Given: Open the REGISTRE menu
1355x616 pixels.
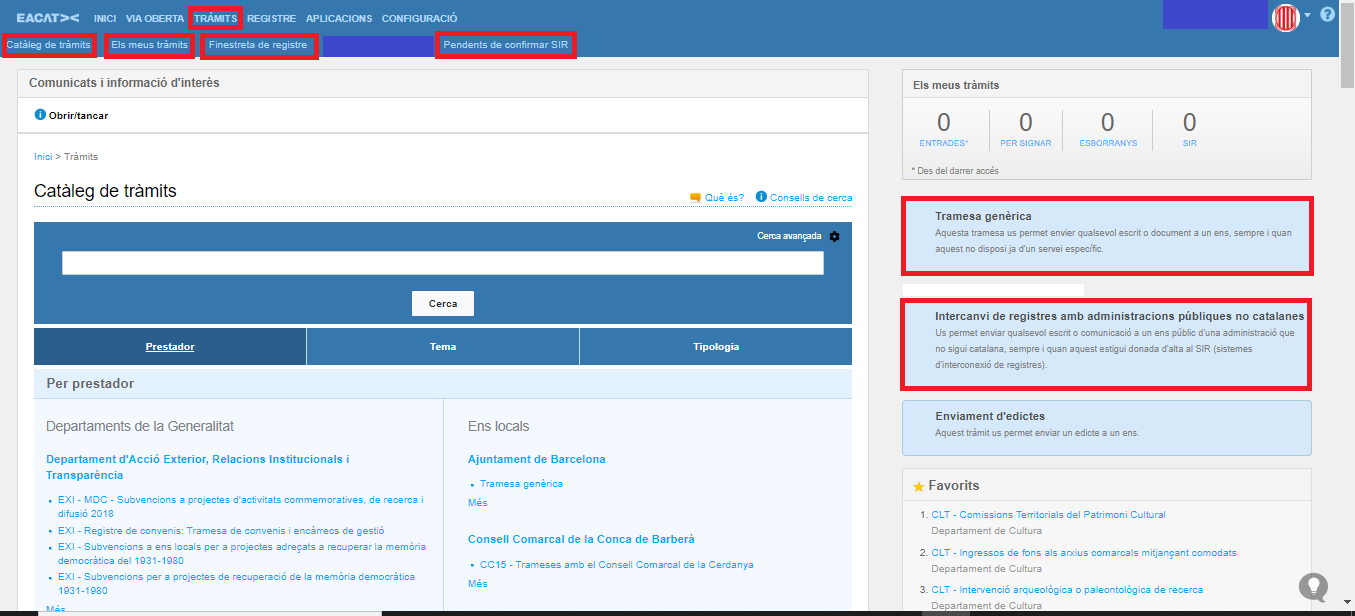Looking at the screenshot, I should click(271, 18).
